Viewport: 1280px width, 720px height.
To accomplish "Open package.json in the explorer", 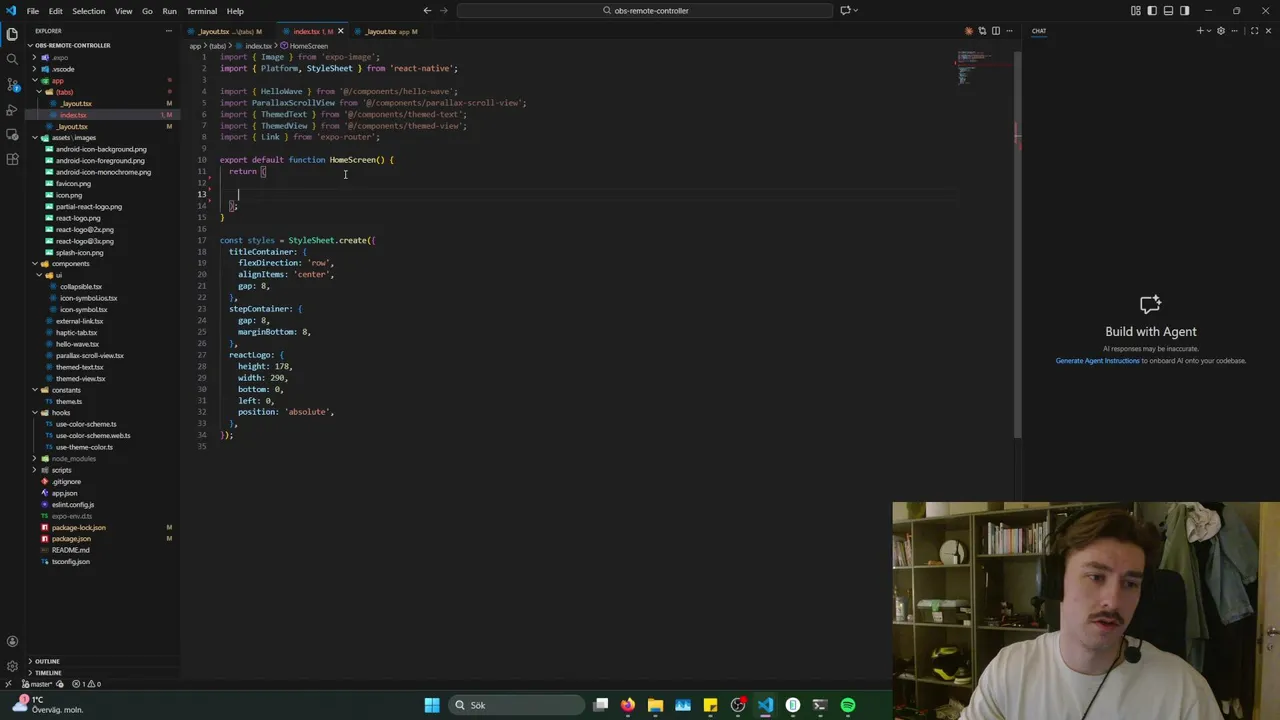I will click(100, 539).
